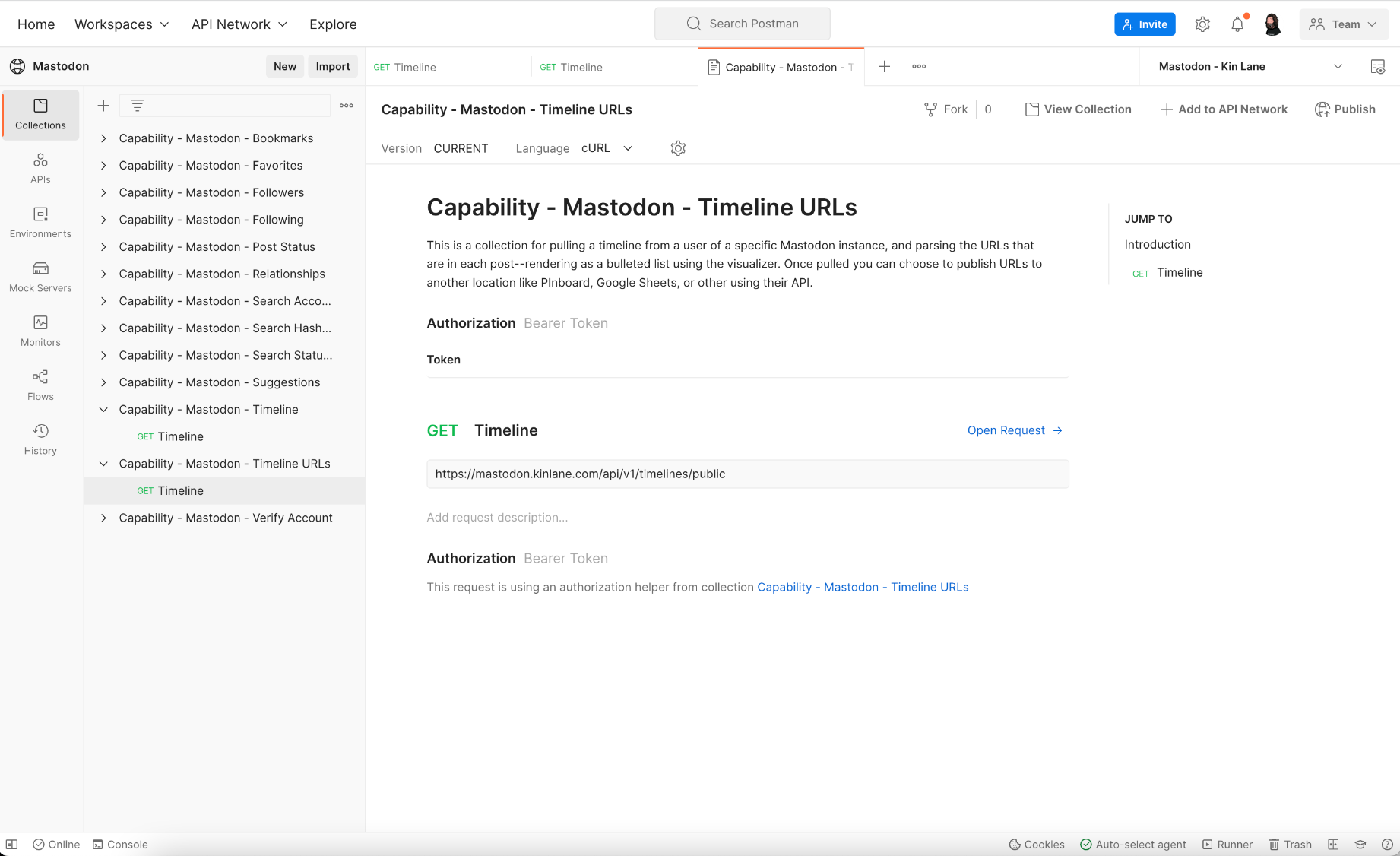Open the Mastodon - Kin Lane environment dropdown

[1250, 67]
